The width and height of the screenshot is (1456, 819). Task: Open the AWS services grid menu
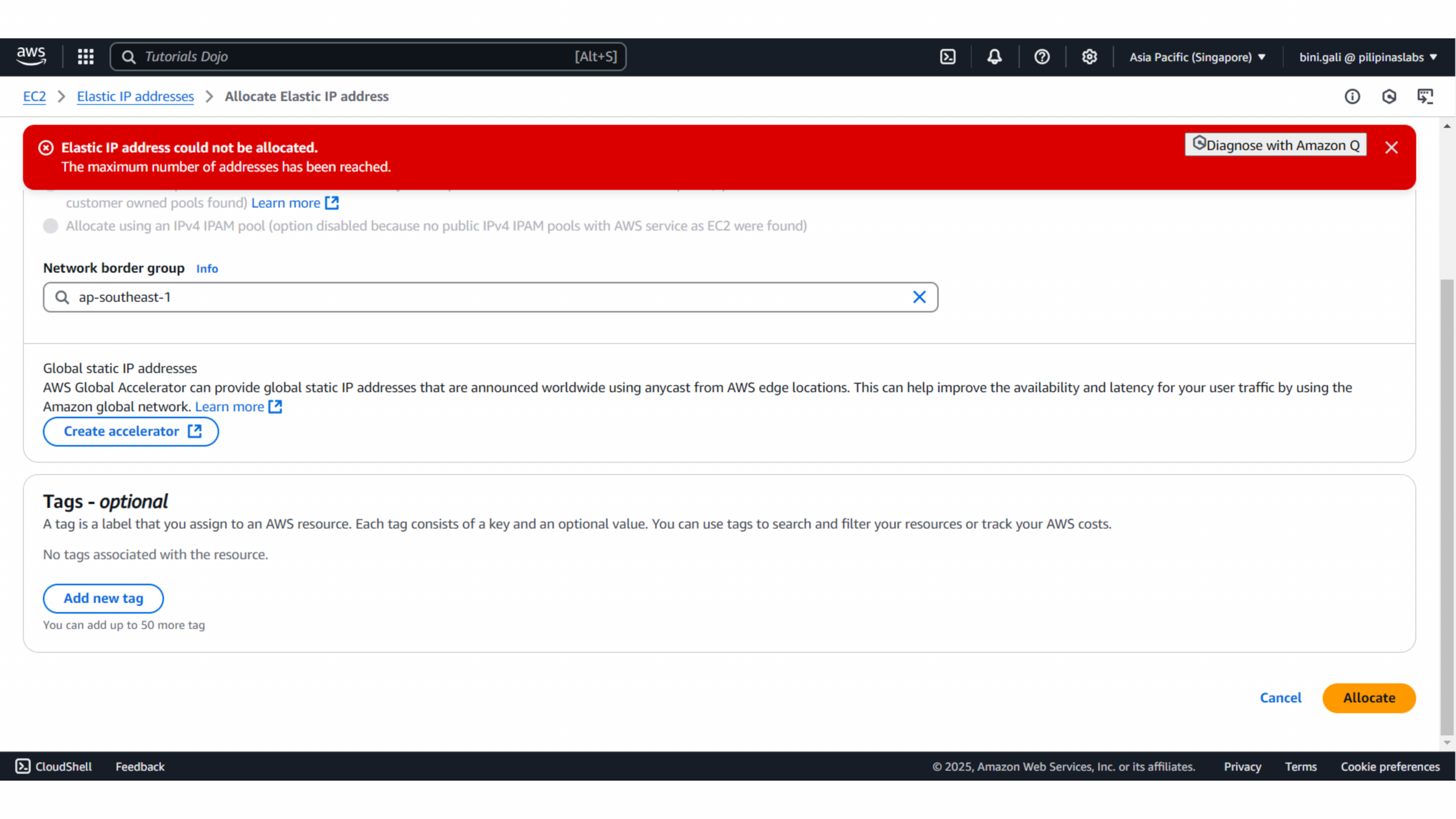85,57
